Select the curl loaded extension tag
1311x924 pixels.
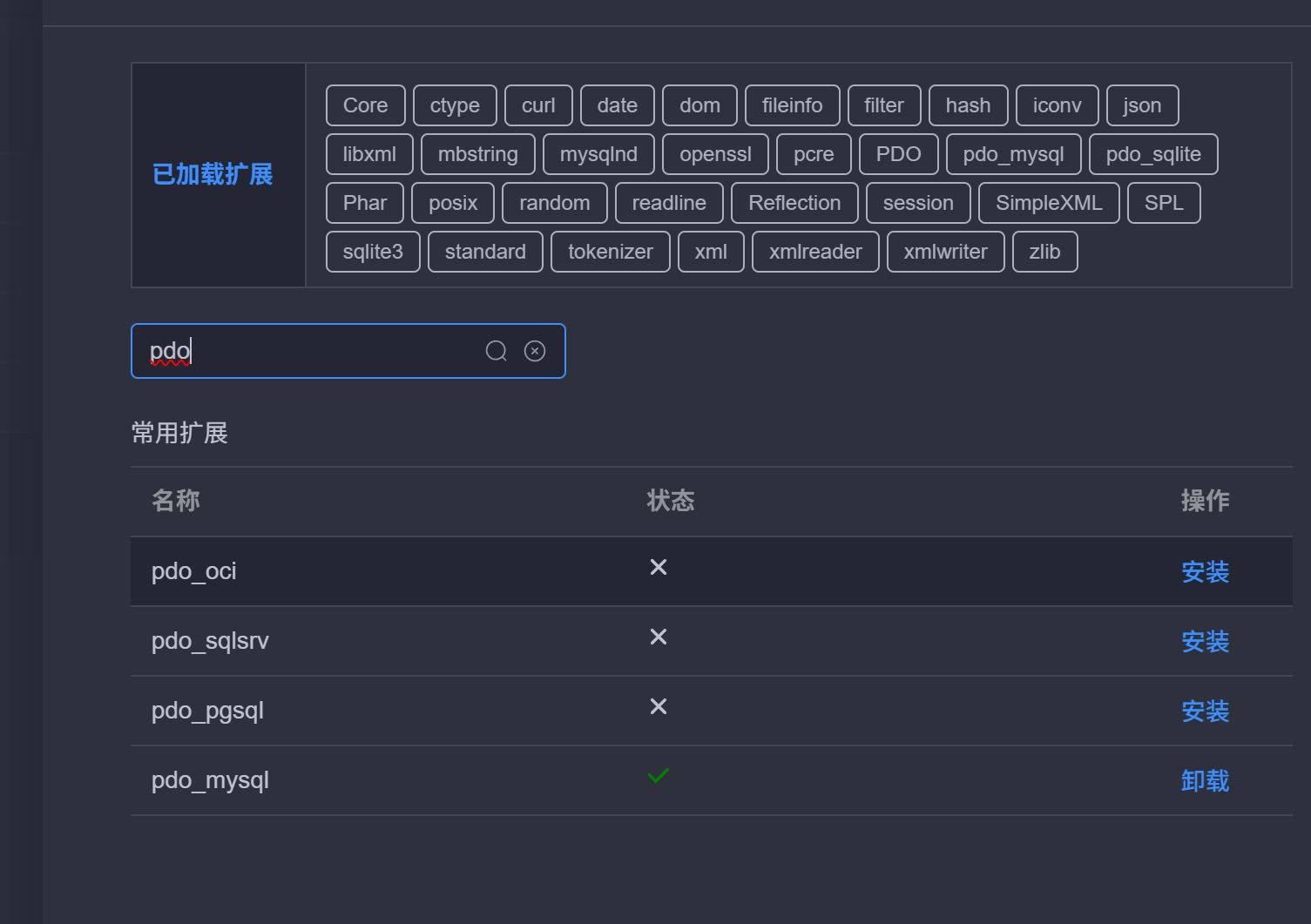[x=538, y=105]
